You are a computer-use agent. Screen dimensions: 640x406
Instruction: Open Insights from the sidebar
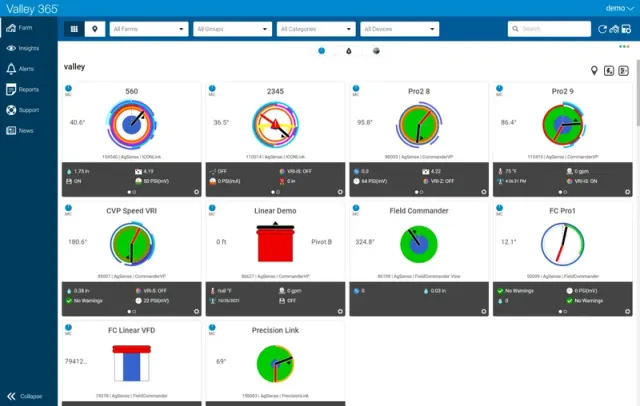28,47
